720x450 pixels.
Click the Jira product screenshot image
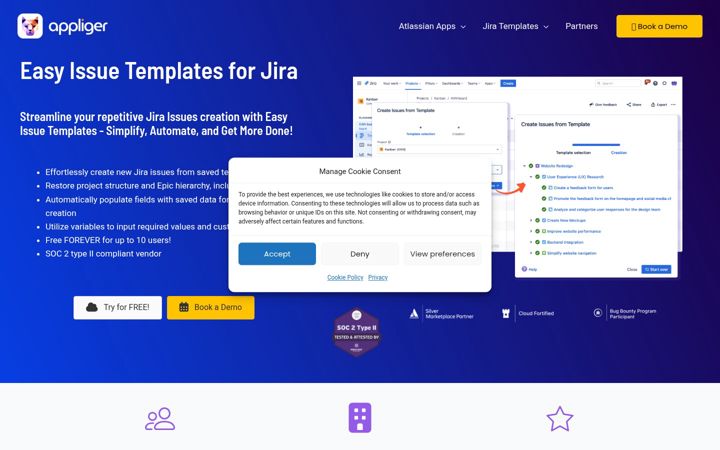517,177
